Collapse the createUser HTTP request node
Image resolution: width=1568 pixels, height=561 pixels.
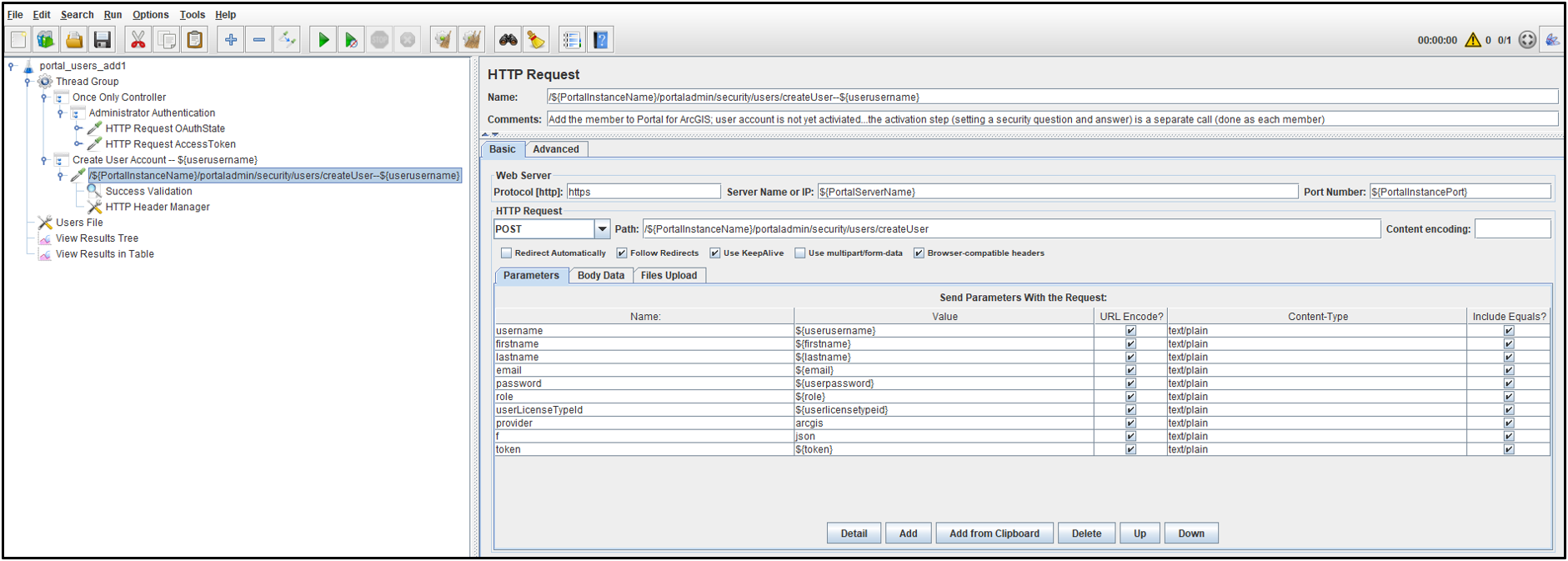tap(61, 176)
